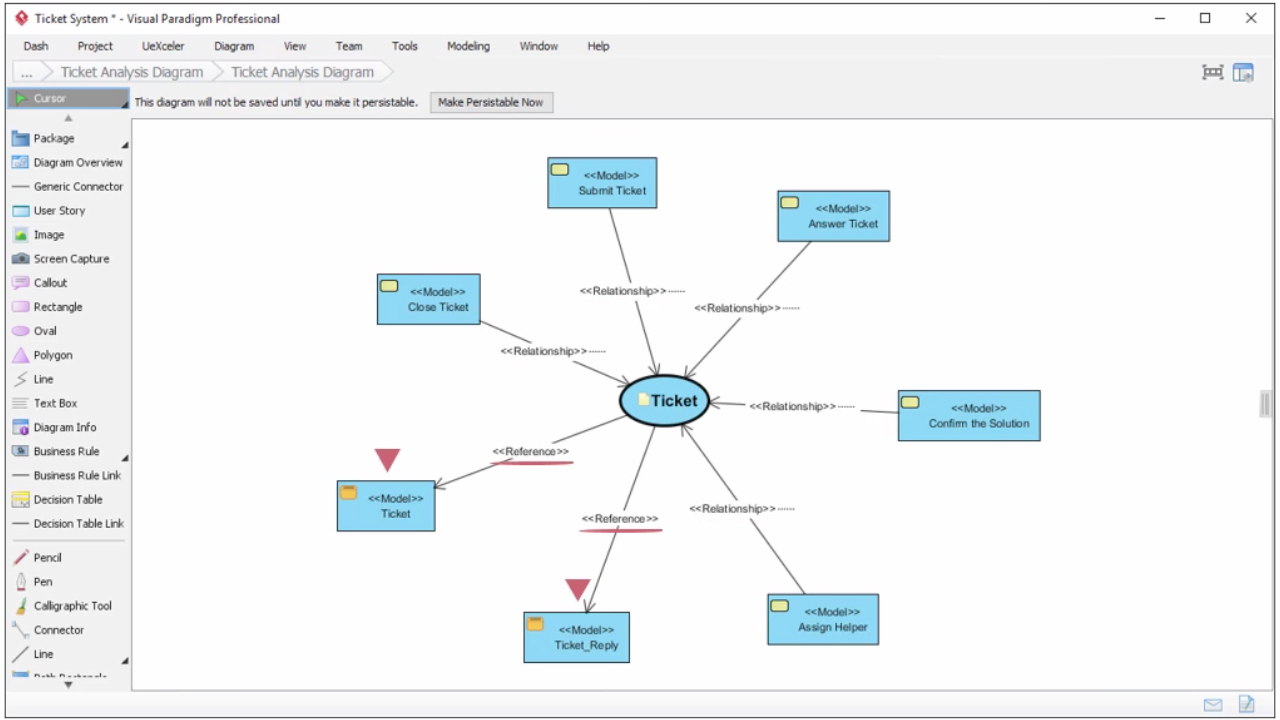Expand the Line tool options near bottom
This screenshot has width=1280, height=720.
click(x=124, y=659)
